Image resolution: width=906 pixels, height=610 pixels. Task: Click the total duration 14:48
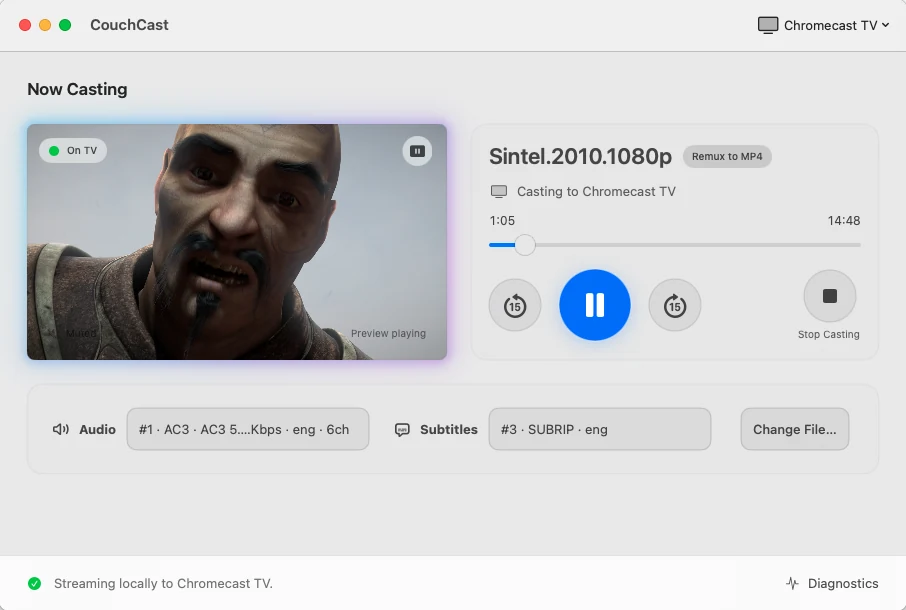point(844,221)
